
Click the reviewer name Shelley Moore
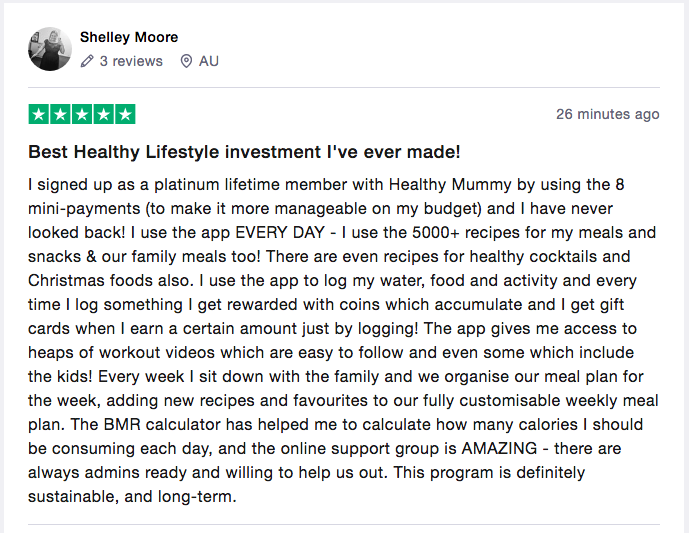129,37
